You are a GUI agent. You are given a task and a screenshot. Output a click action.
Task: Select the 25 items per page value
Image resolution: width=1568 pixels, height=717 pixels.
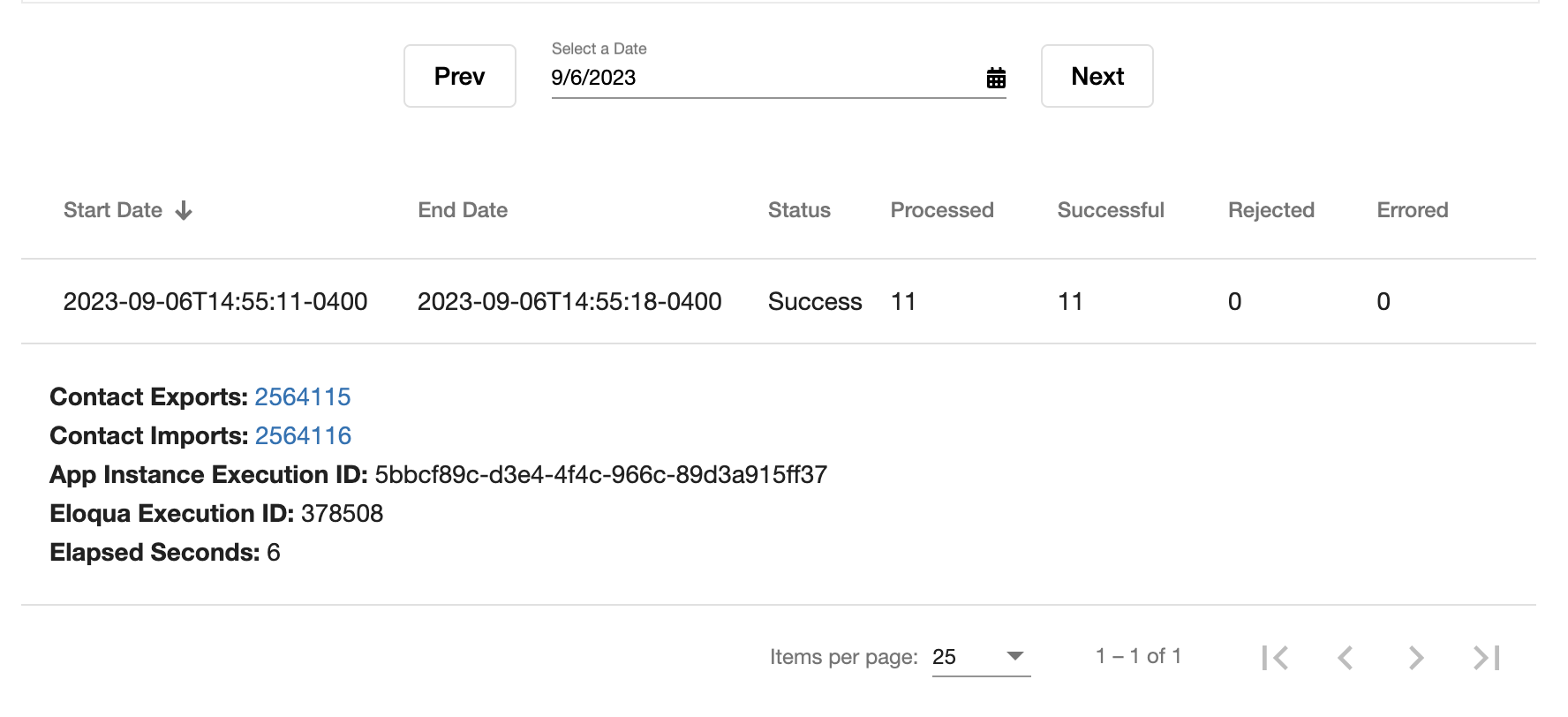[945, 657]
